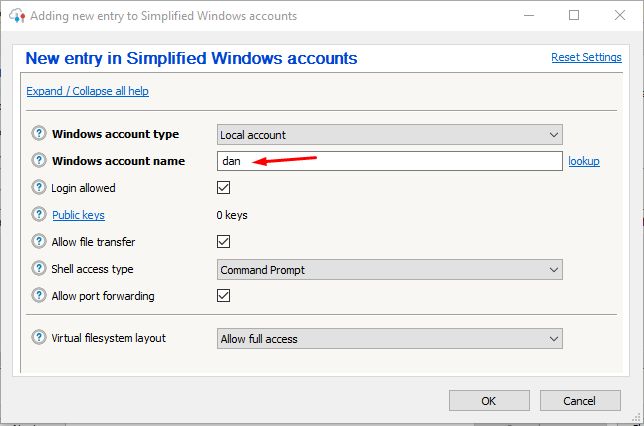The height and width of the screenshot is (426, 644).
Task: Click Expand / Collapse all help
Action: click(x=87, y=91)
